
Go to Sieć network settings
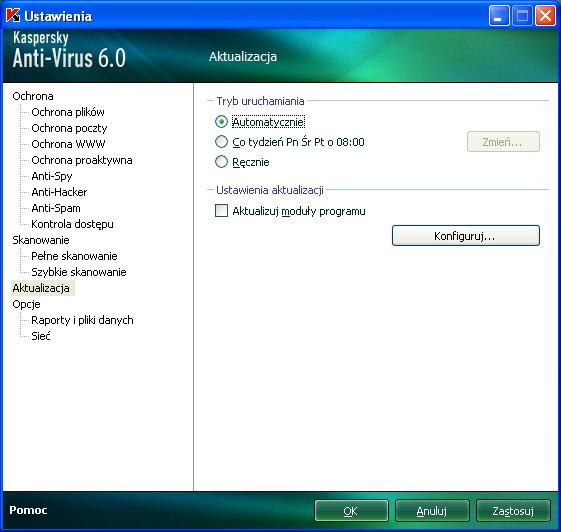[41, 336]
